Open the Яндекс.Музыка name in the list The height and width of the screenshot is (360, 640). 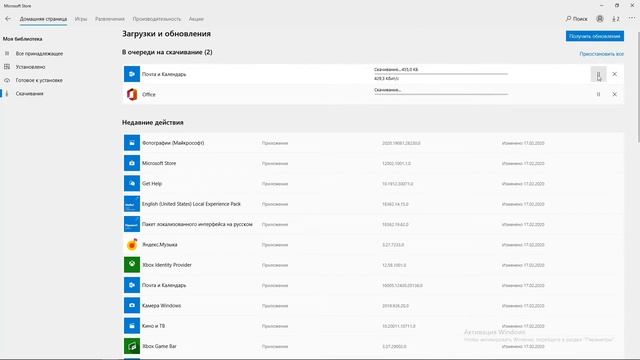[160, 244]
